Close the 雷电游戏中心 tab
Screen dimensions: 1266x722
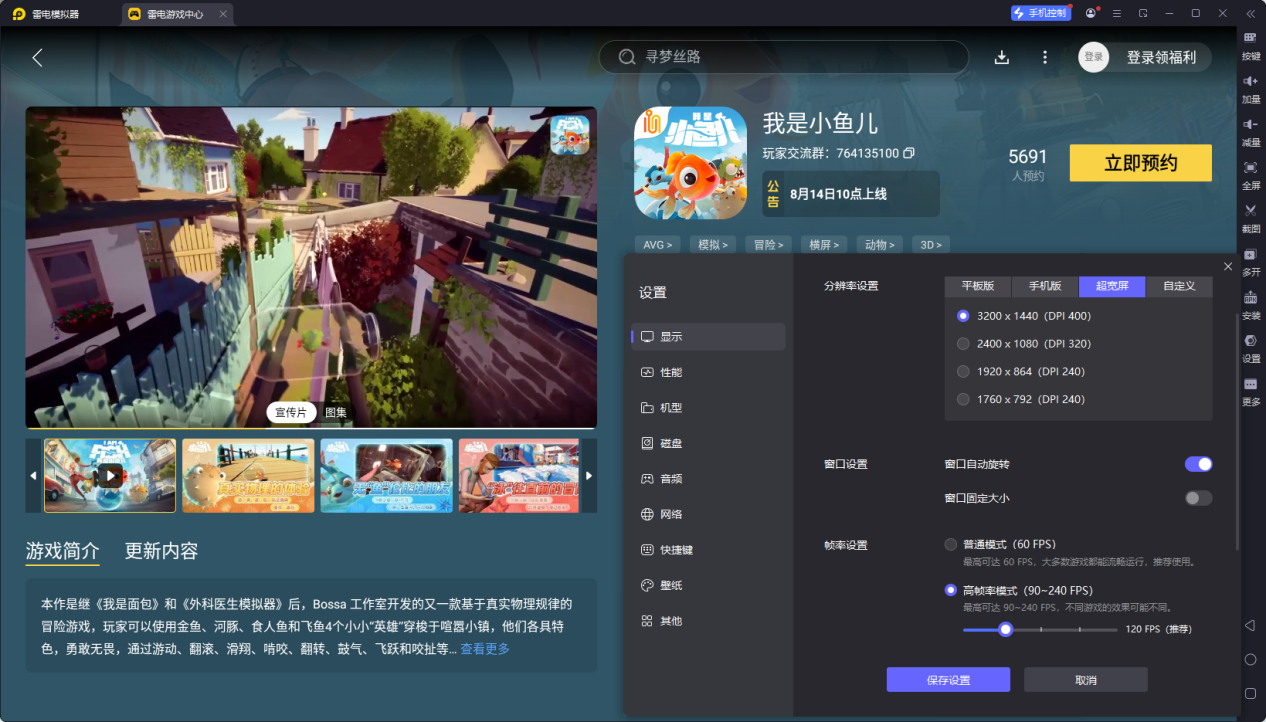point(223,14)
